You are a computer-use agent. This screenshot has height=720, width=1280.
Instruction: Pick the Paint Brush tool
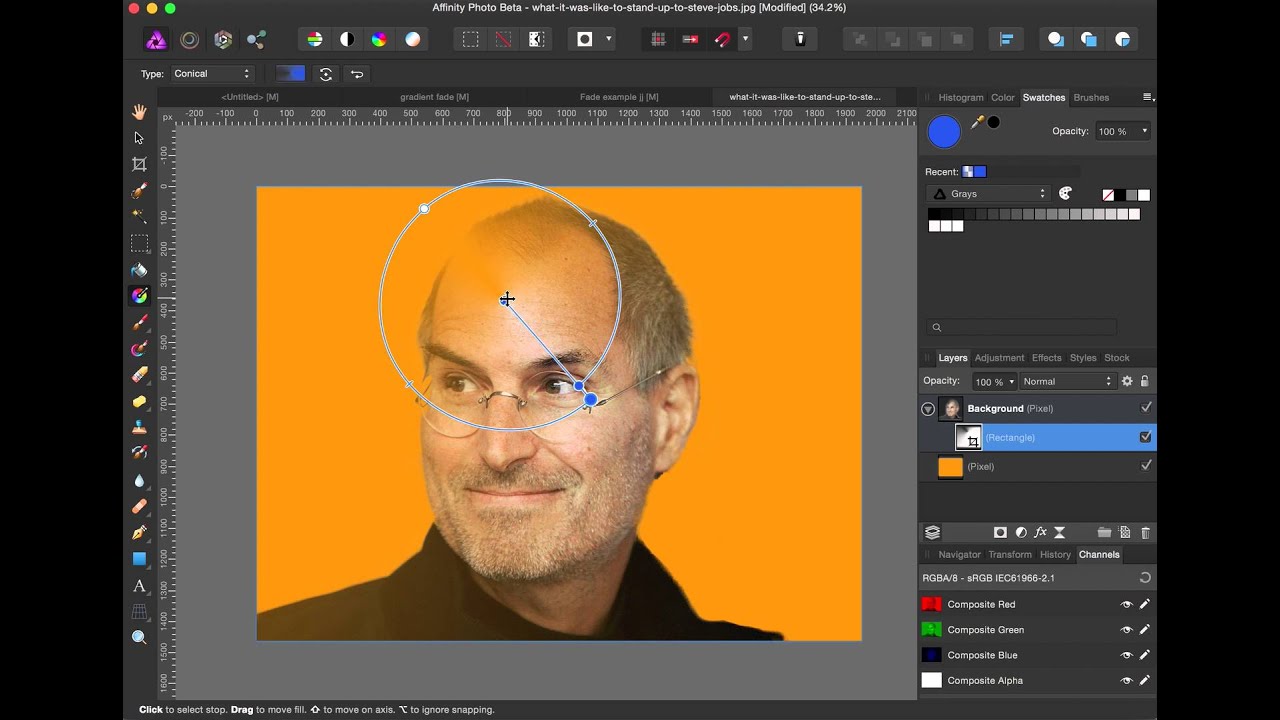coord(139,322)
